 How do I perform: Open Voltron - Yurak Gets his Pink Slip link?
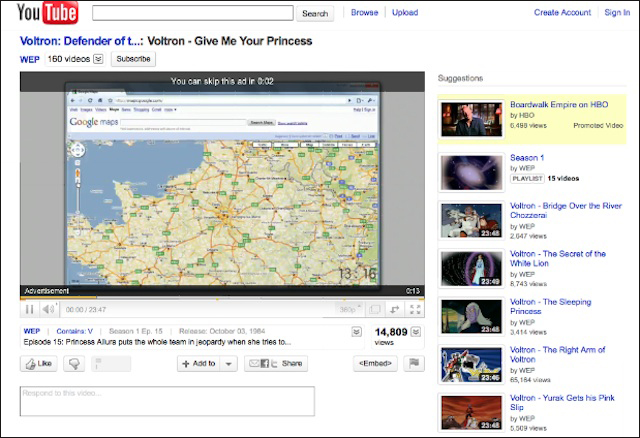tap(562, 402)
